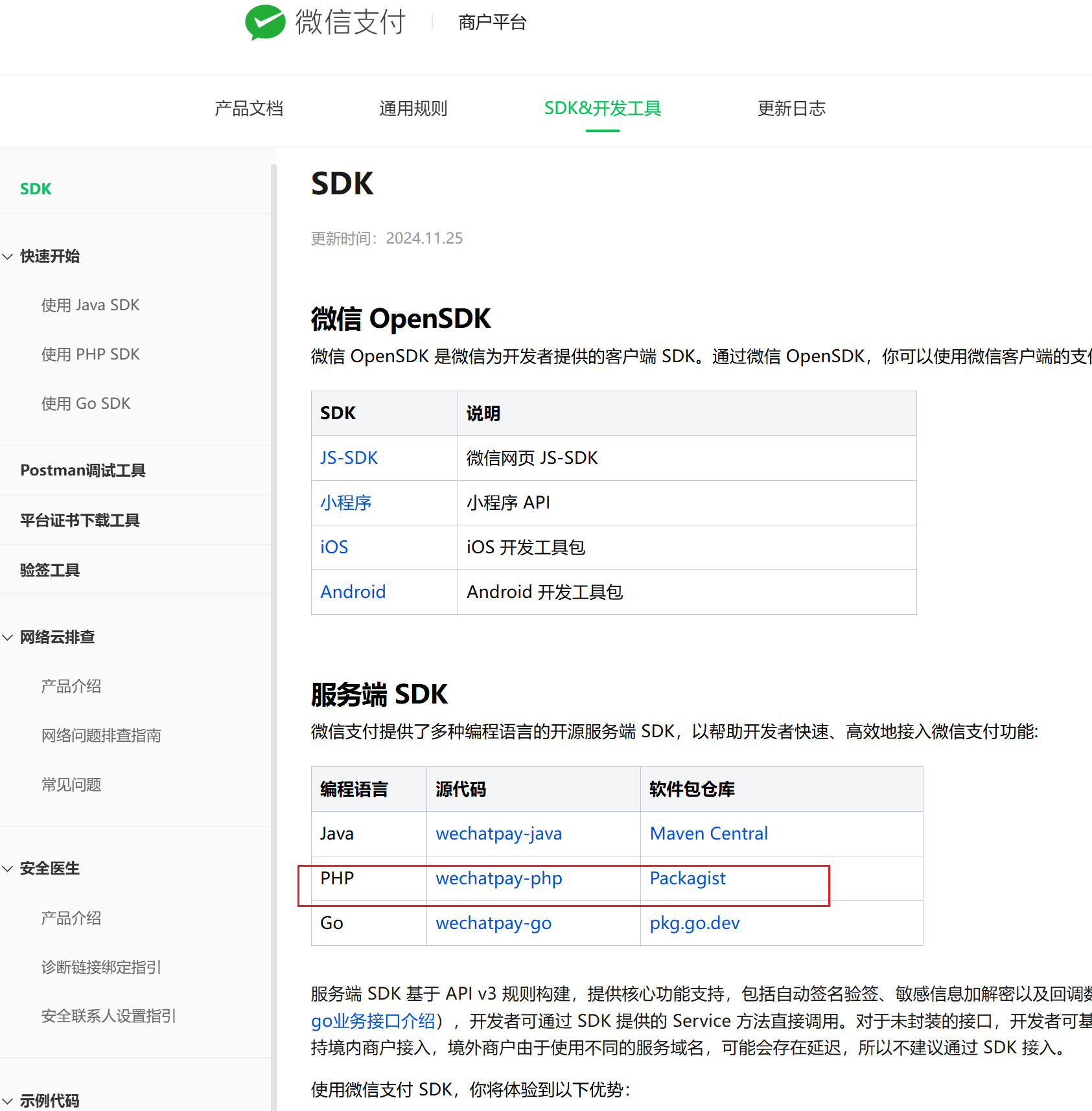This screenshot has width=1092, height=1111.
Task: Click the 说明 column header
Action: coord(687,413)
